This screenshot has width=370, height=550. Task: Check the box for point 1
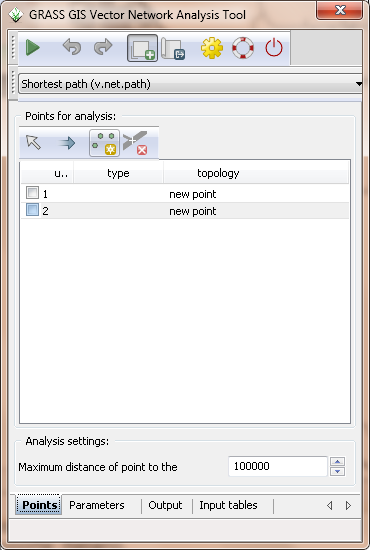coord(32,193)
